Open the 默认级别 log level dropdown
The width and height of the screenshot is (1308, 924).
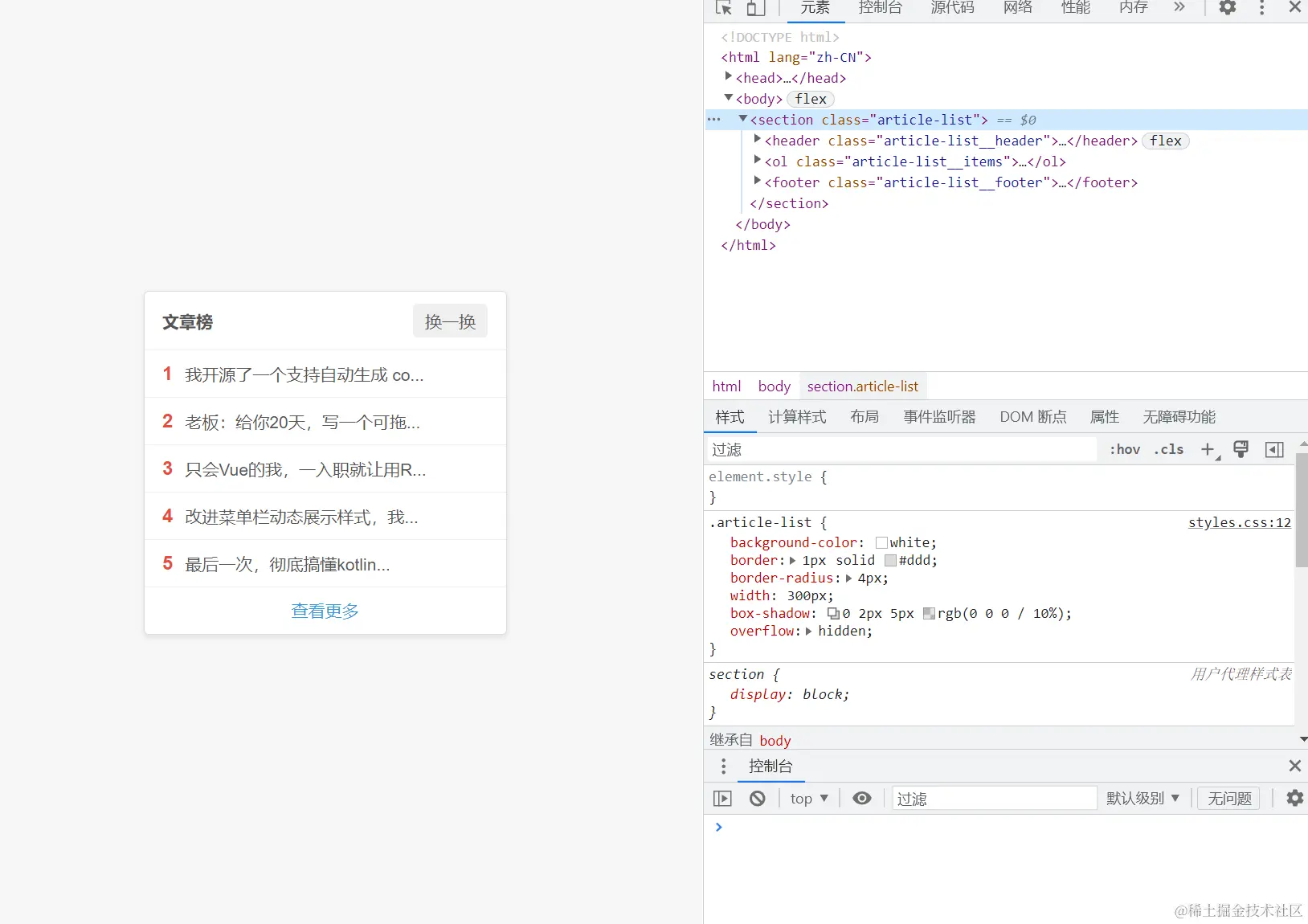1142,799
